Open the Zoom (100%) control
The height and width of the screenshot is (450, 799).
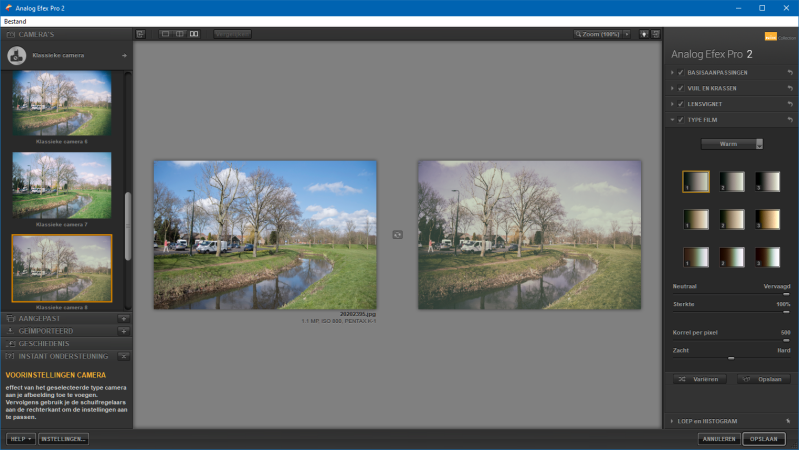597,34
